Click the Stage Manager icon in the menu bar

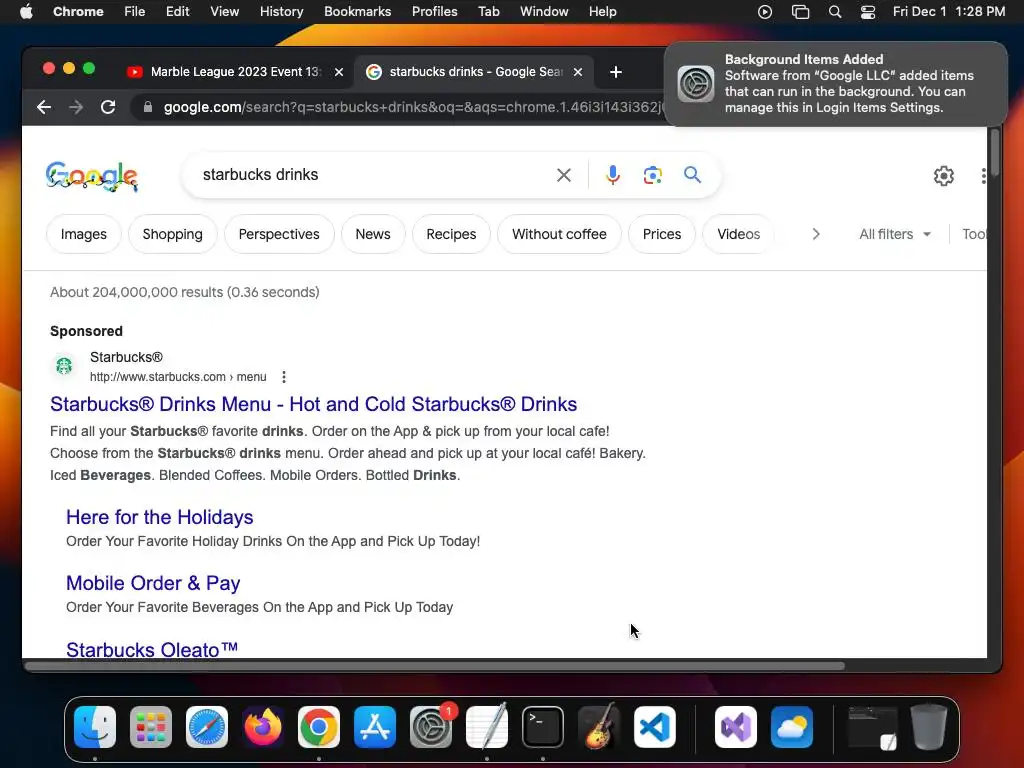tap(800, 12)
